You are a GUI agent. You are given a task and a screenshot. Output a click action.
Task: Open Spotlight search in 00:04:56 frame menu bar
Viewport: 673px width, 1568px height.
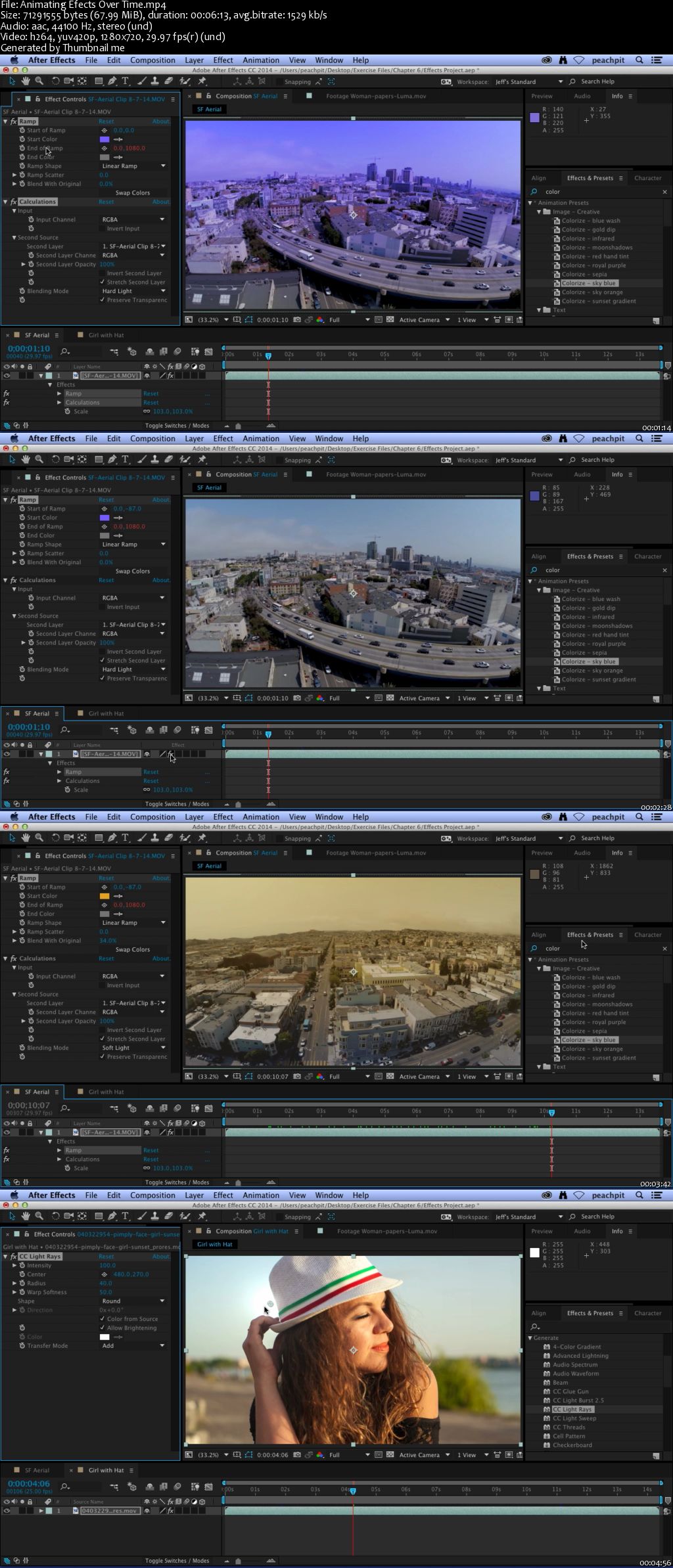pos(639,1195)
